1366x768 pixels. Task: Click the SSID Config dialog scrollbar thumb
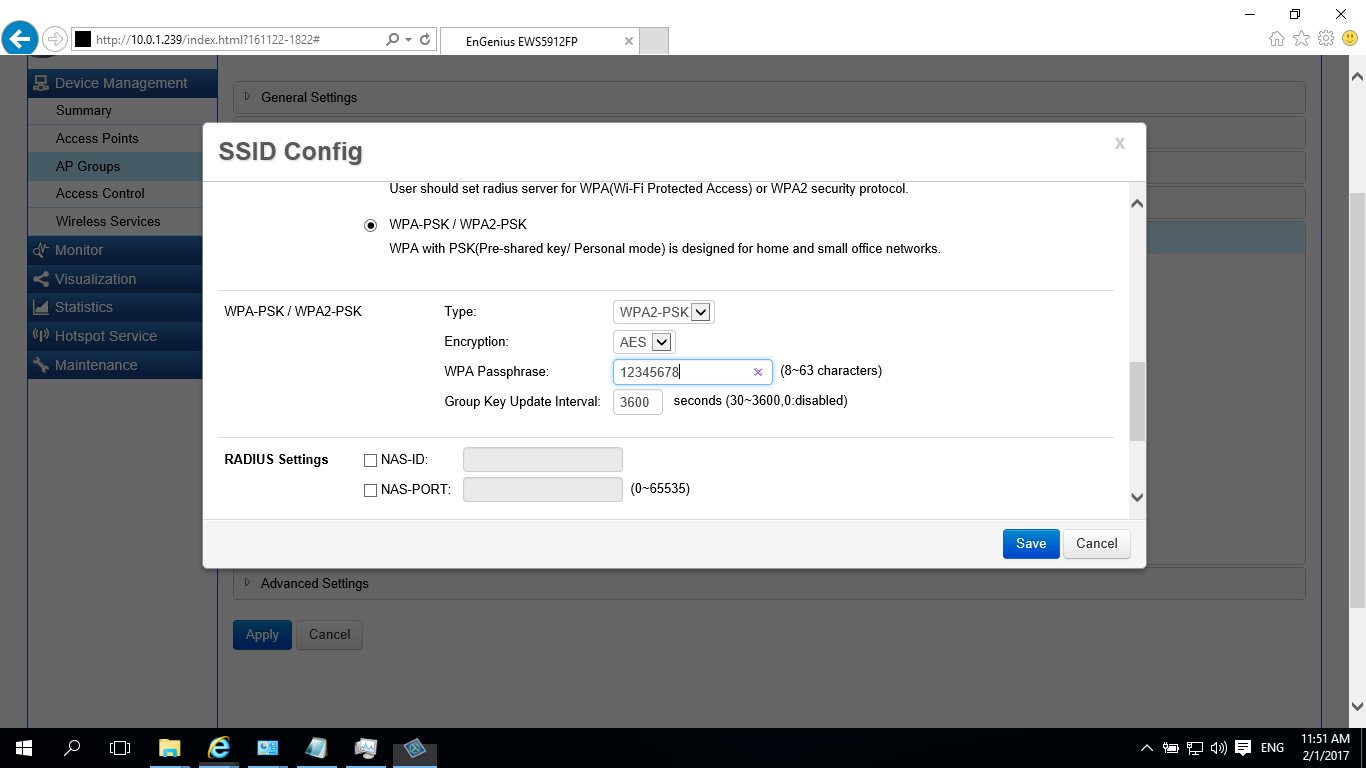click(1137, 402)
